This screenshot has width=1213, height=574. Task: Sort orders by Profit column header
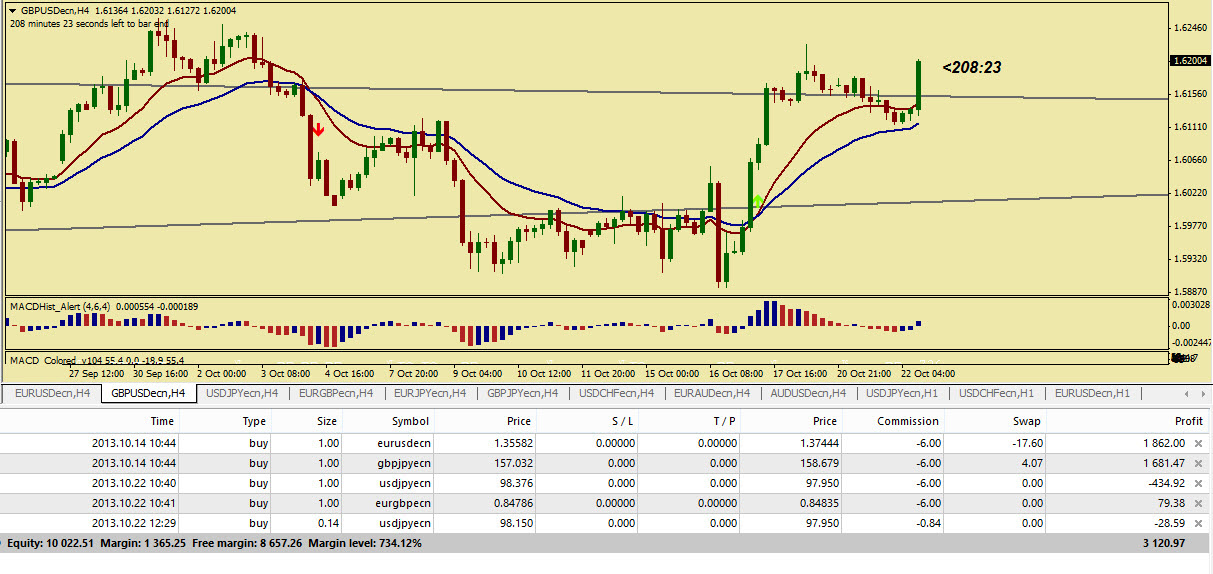(x=1188, y=421)
